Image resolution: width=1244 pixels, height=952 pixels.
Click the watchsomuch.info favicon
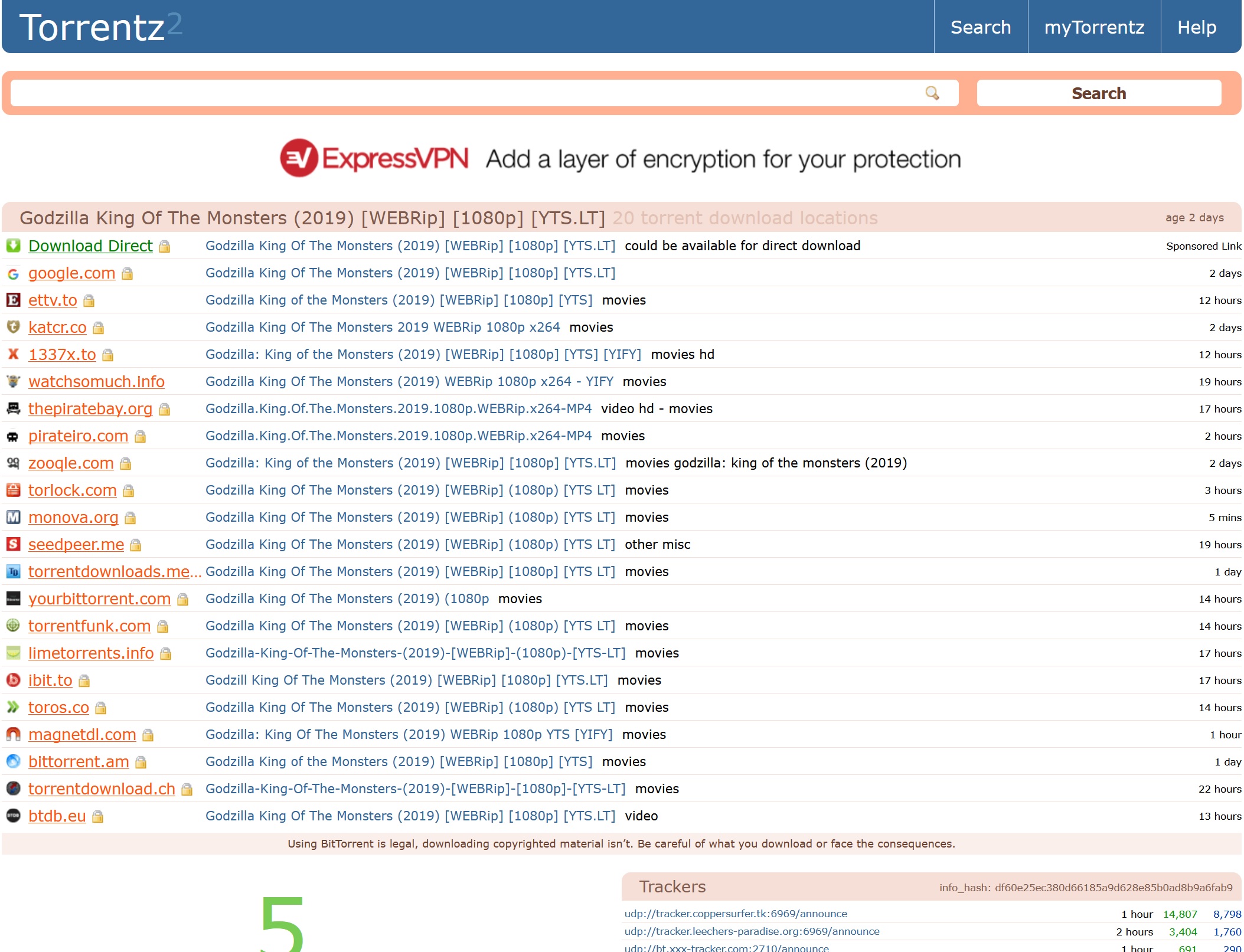[x=13, y=381]
